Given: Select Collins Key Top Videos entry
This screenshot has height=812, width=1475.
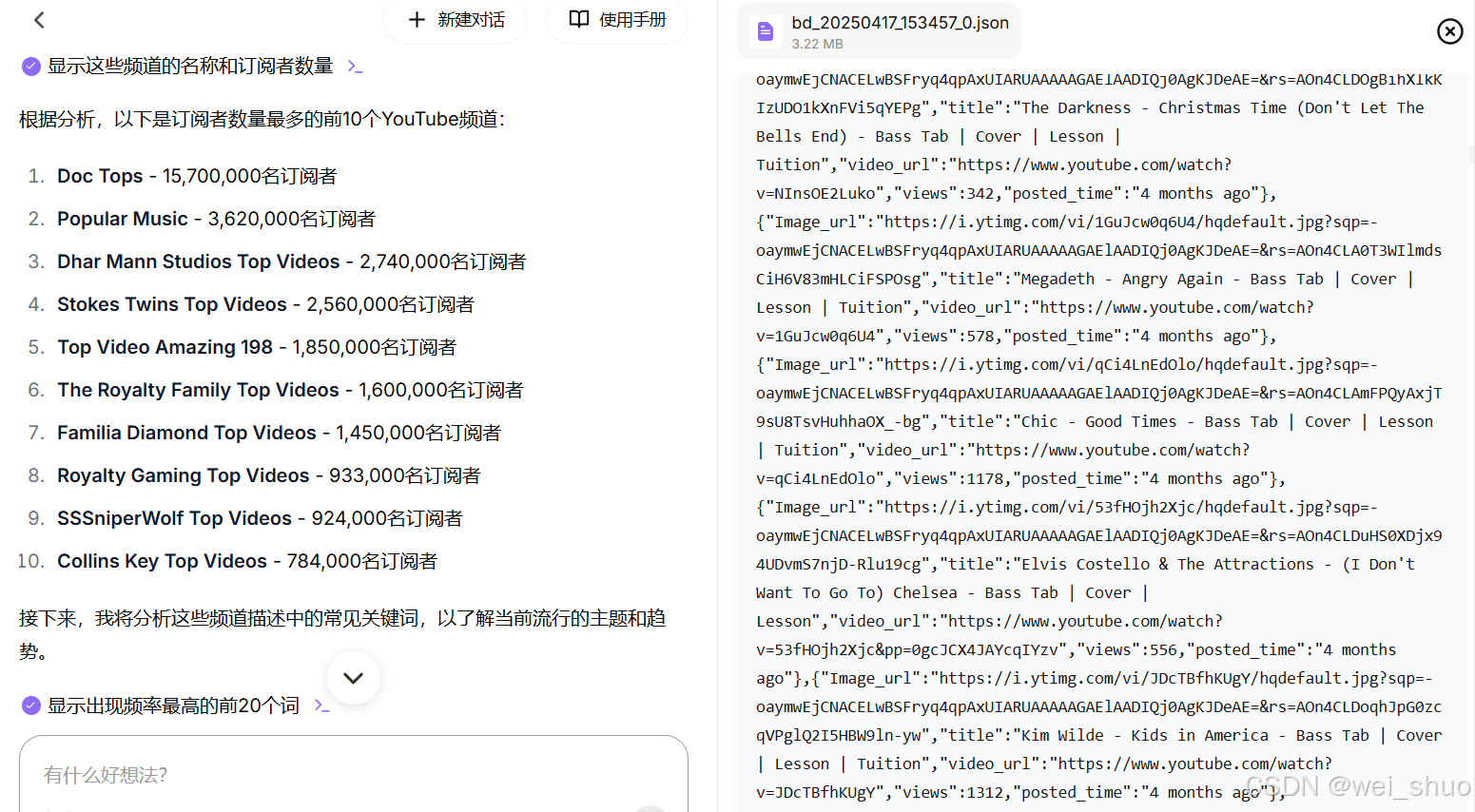Looking at the screenshot, I should coord(247,561).
